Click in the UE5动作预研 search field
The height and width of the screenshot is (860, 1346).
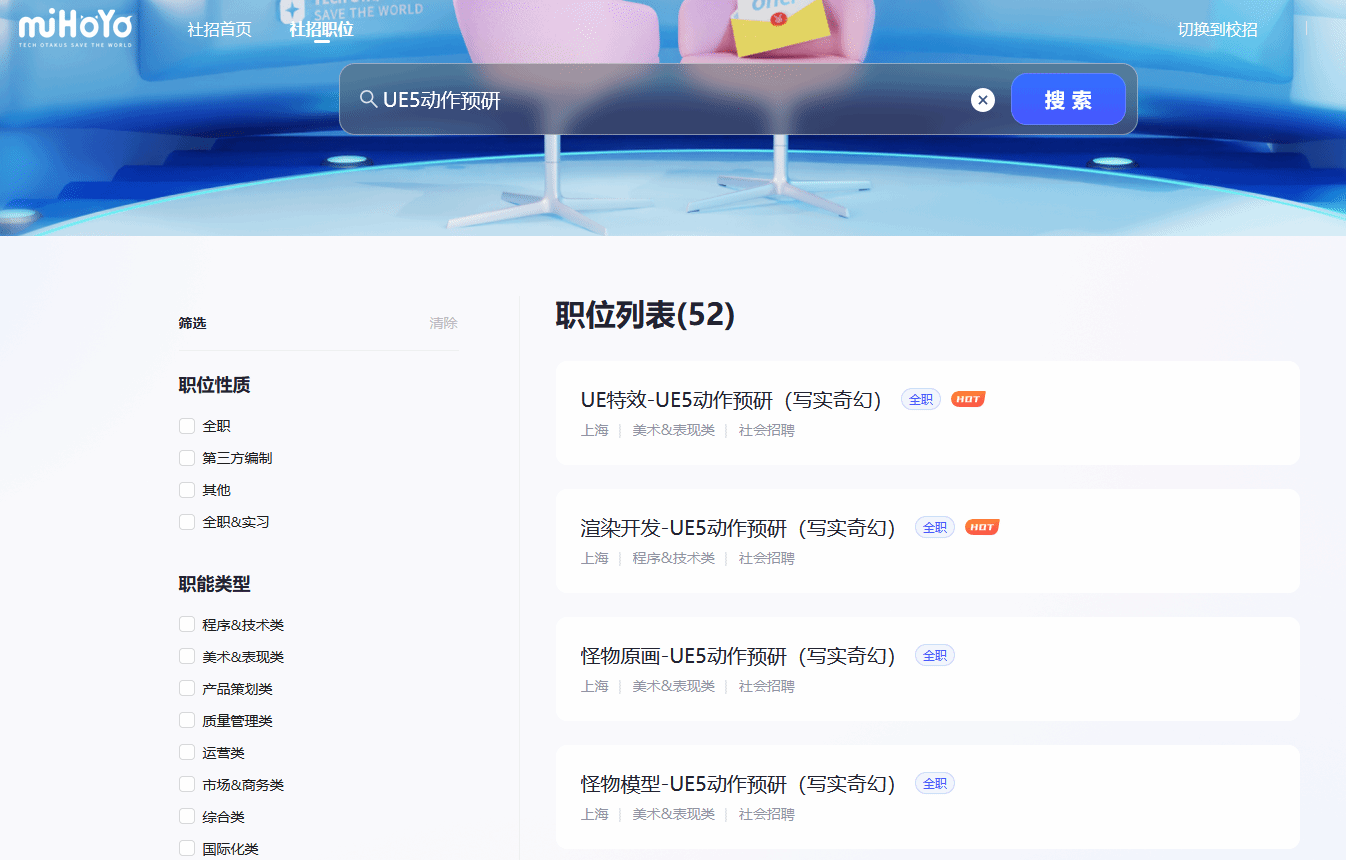(660, 100)
